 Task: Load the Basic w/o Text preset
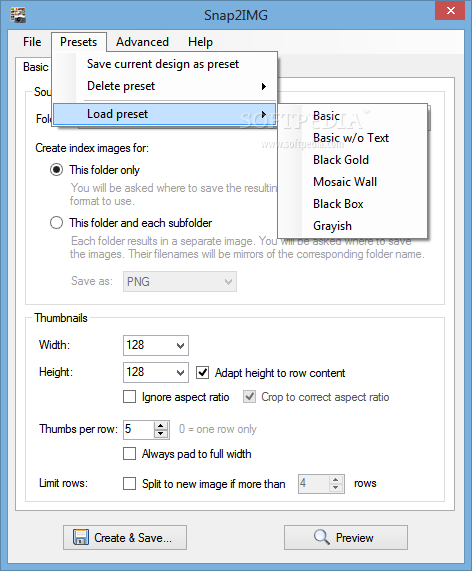tap(352, 138)
